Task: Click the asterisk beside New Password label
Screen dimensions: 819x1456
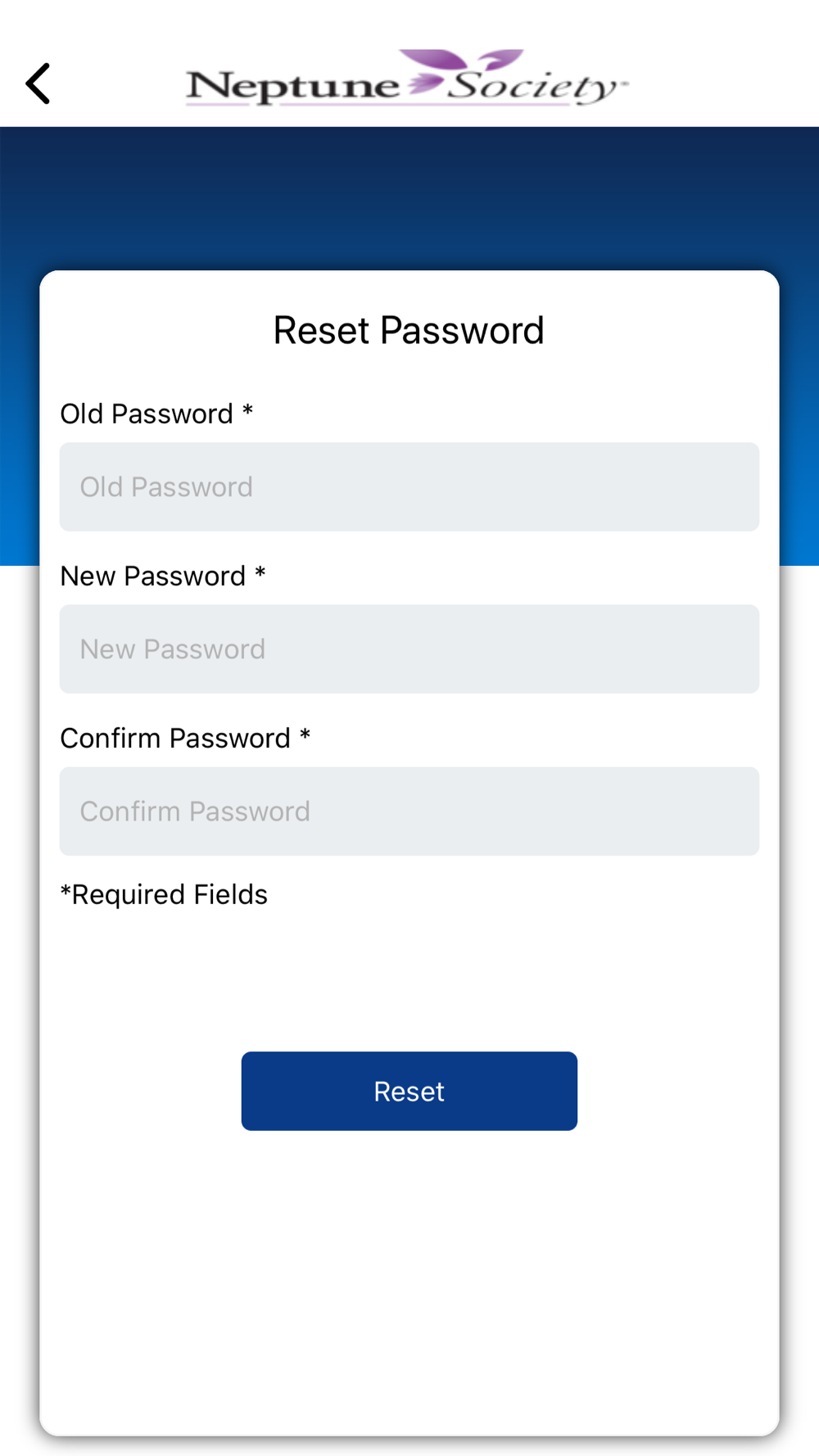Action: coord(260,574)
